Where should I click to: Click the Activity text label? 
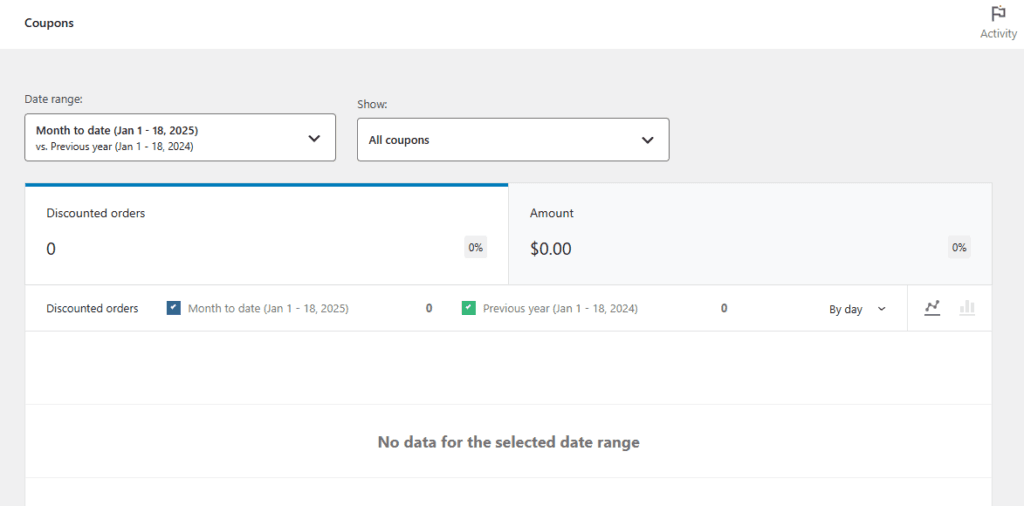pyautogui.click(x=998, y=34)
